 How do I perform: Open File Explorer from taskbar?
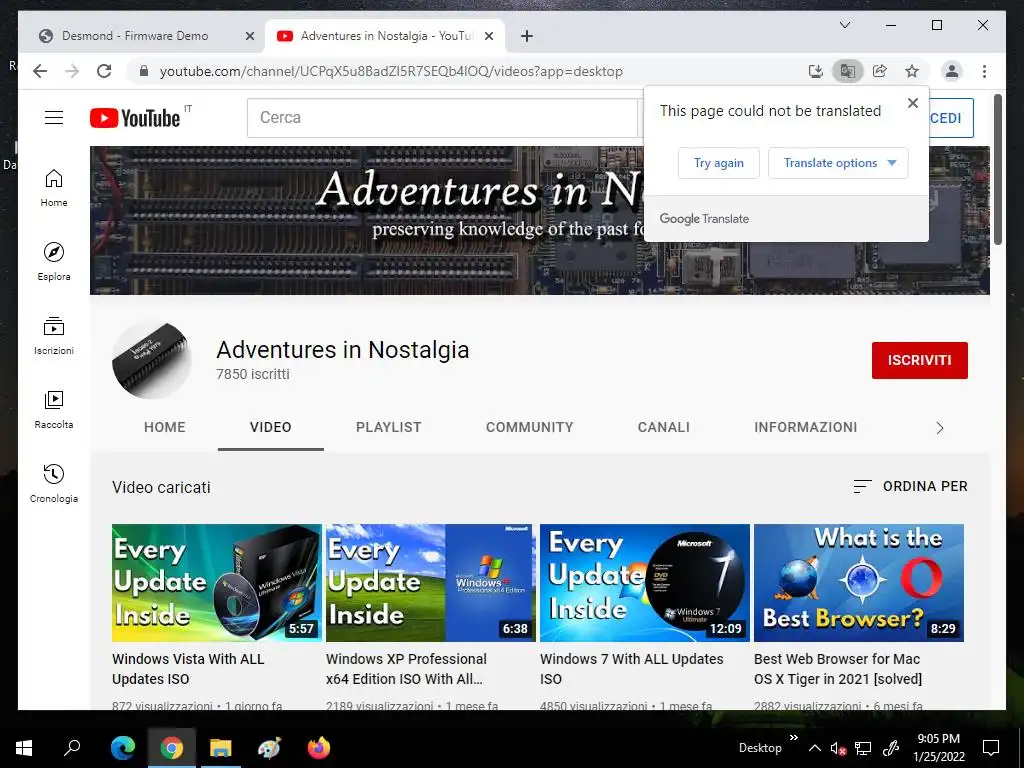tap(220, 748)
